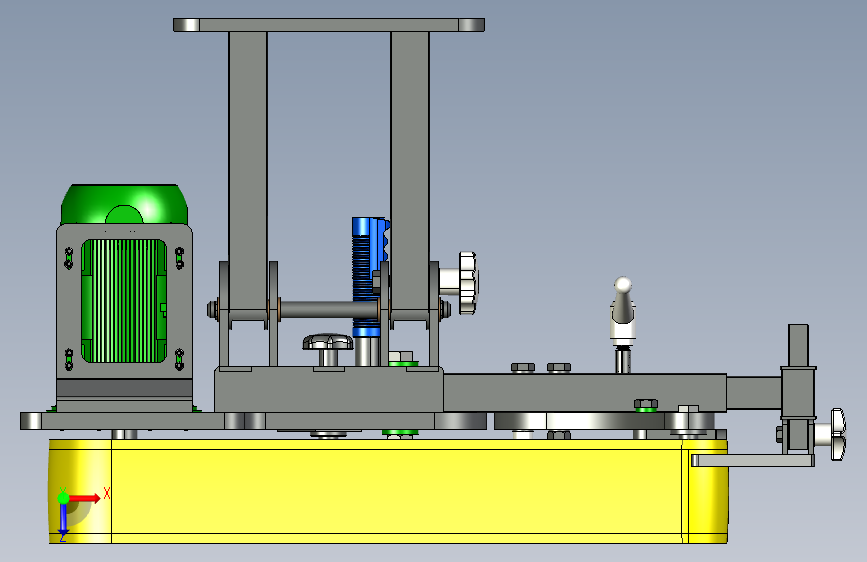The image size is (867, 562).
Task: Click the red X axis arrow of triad
Action: [x=84, y=498]
